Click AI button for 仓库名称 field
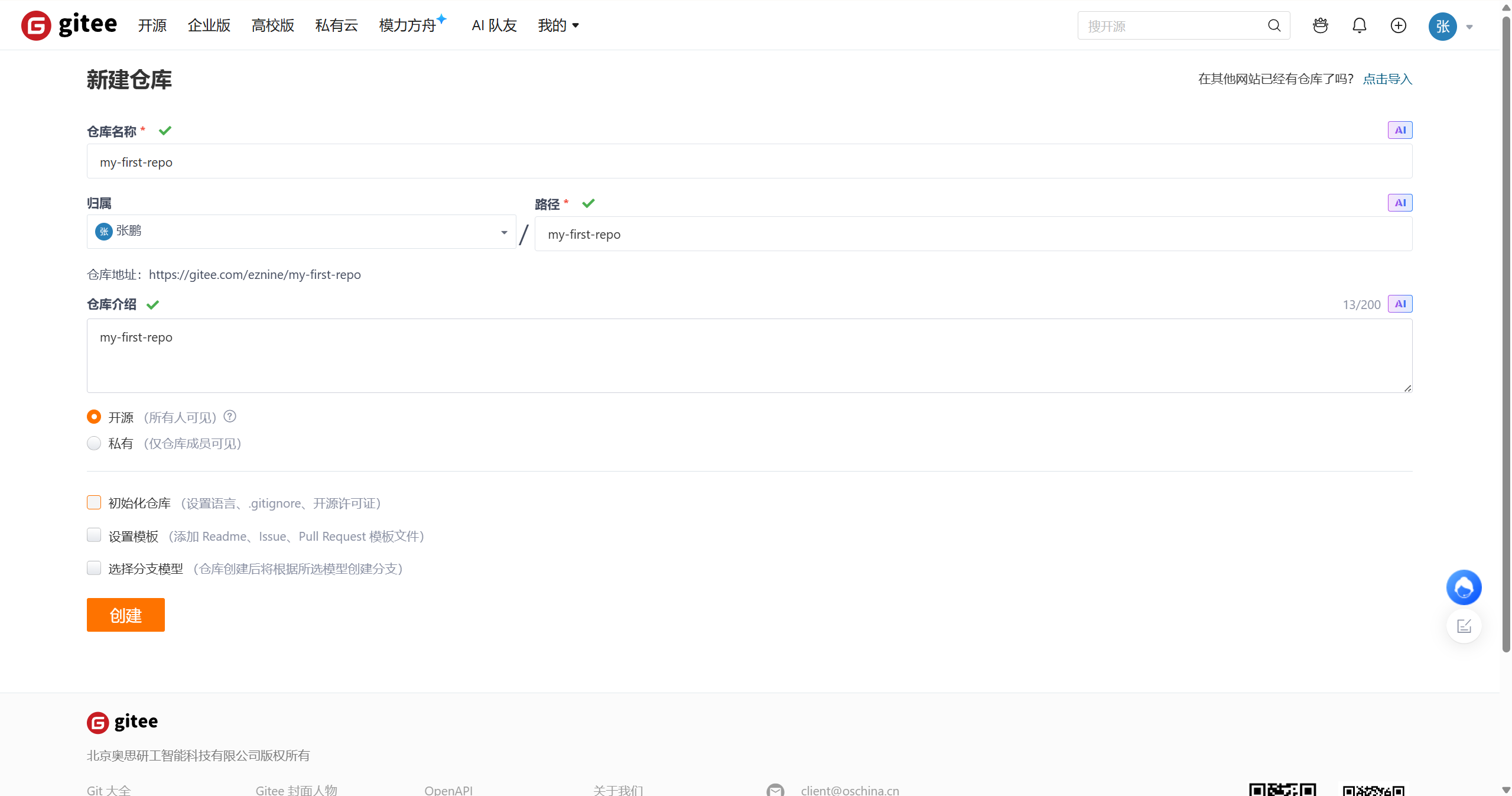This screenshot has height=796, width=1512. [1400, 130]
